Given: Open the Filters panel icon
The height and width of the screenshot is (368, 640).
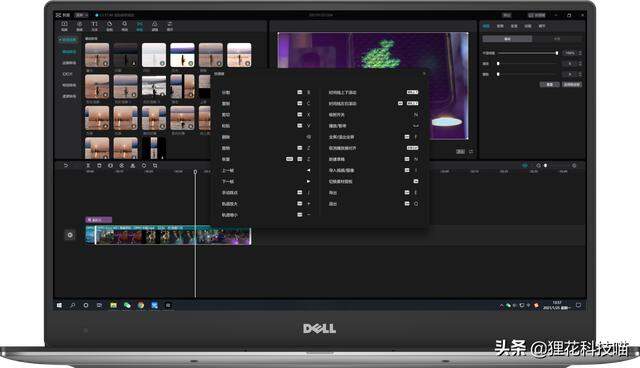Looking at the screenshot, I should (155, 26).
